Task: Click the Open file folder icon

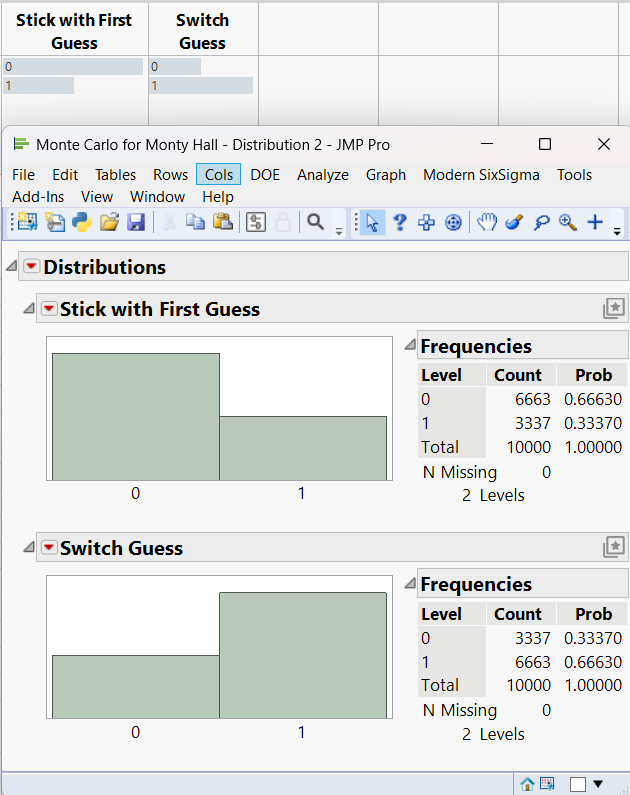Action: (x=109, y=222)
